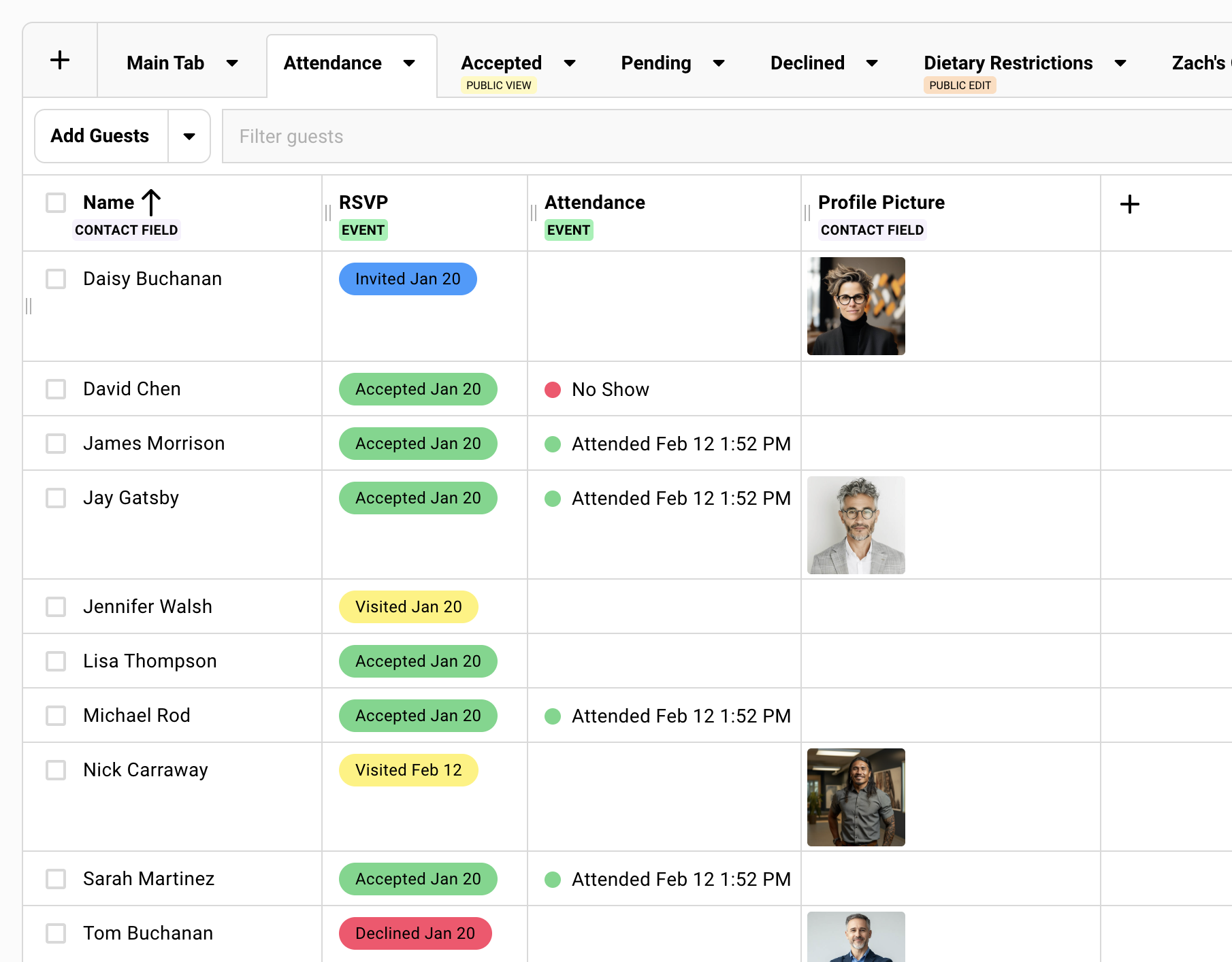Open the Attendance tab dropdown menu

(x=409, y=63)
